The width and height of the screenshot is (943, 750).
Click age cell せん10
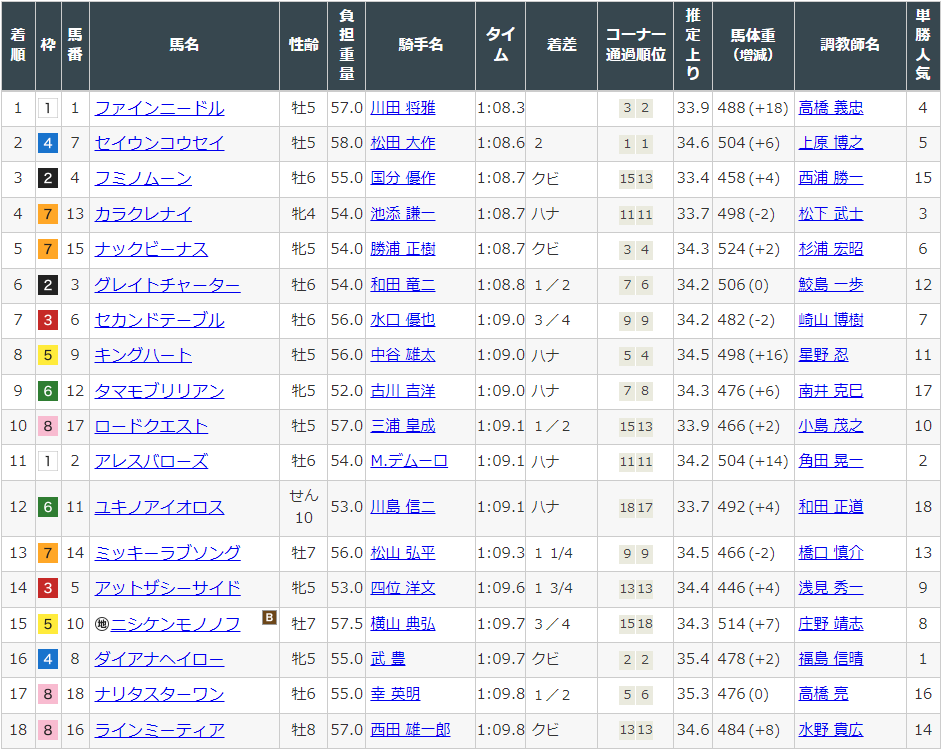point(304,507)
